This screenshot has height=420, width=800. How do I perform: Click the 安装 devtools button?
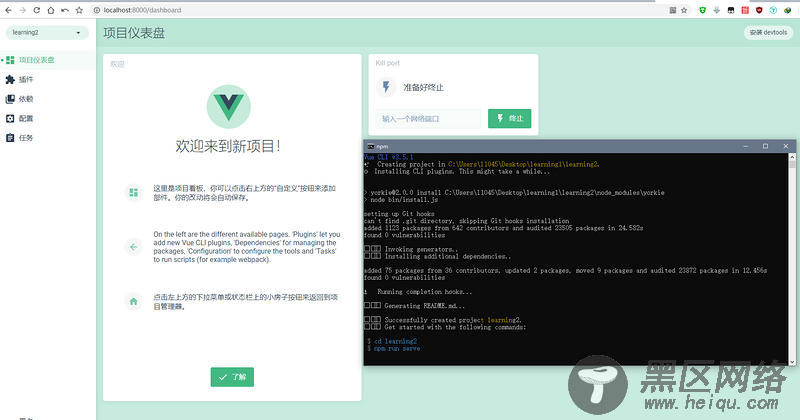pos(768,33)
